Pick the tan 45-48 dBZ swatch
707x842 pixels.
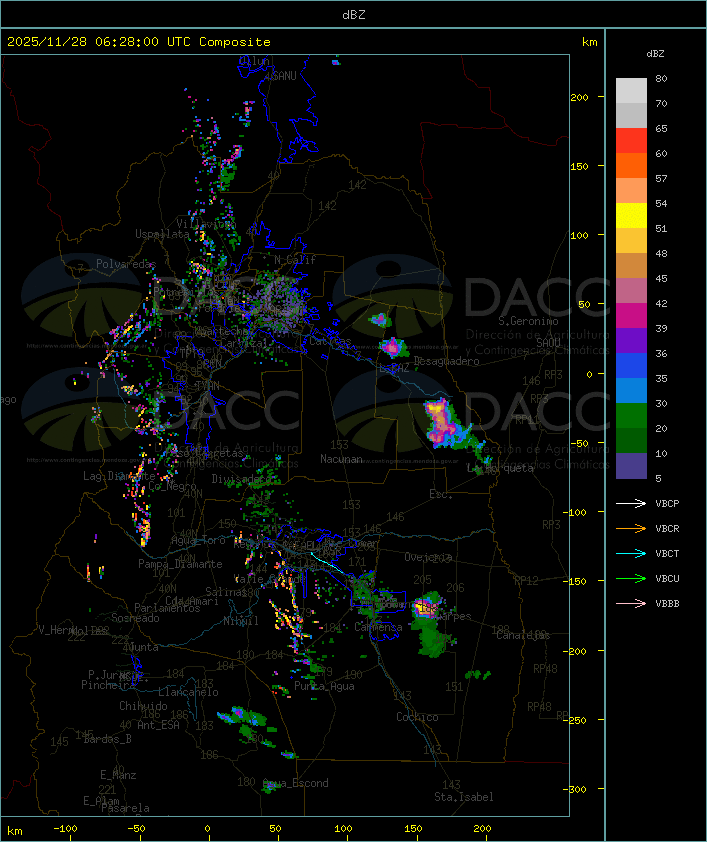tap(631, 266)
